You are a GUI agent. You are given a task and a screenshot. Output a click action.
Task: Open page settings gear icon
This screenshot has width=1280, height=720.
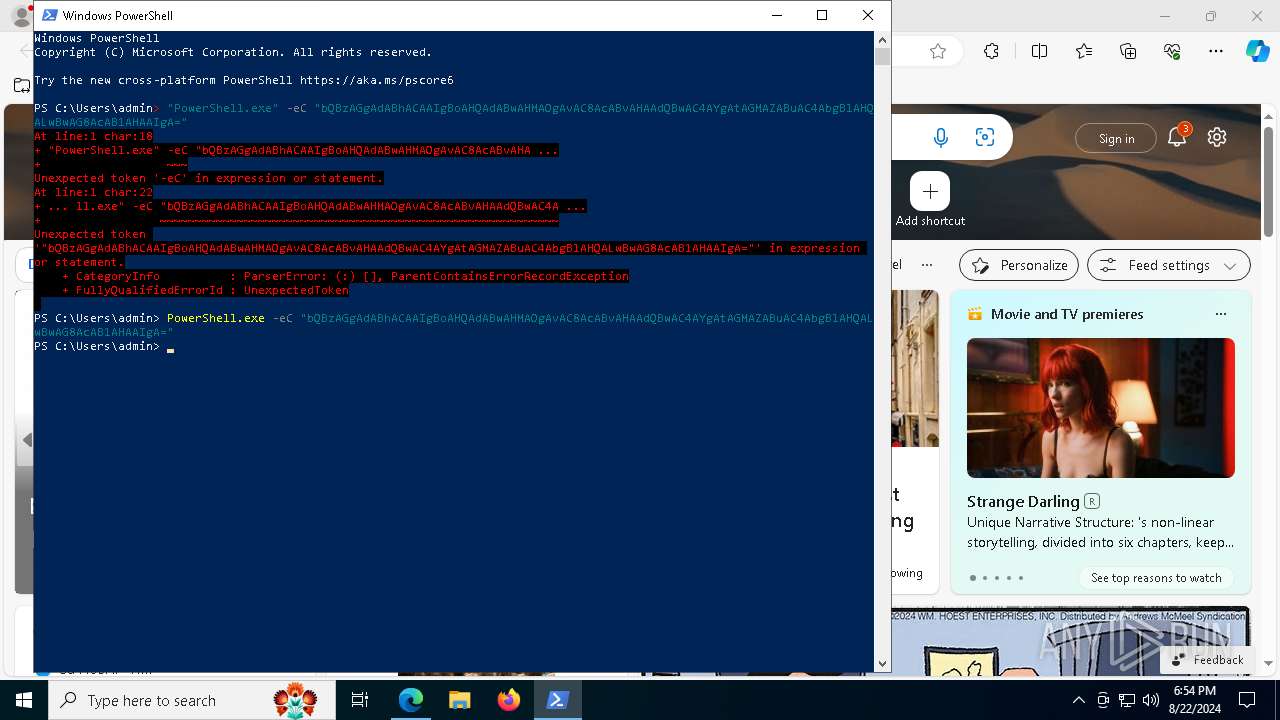tap(1217, 138)
